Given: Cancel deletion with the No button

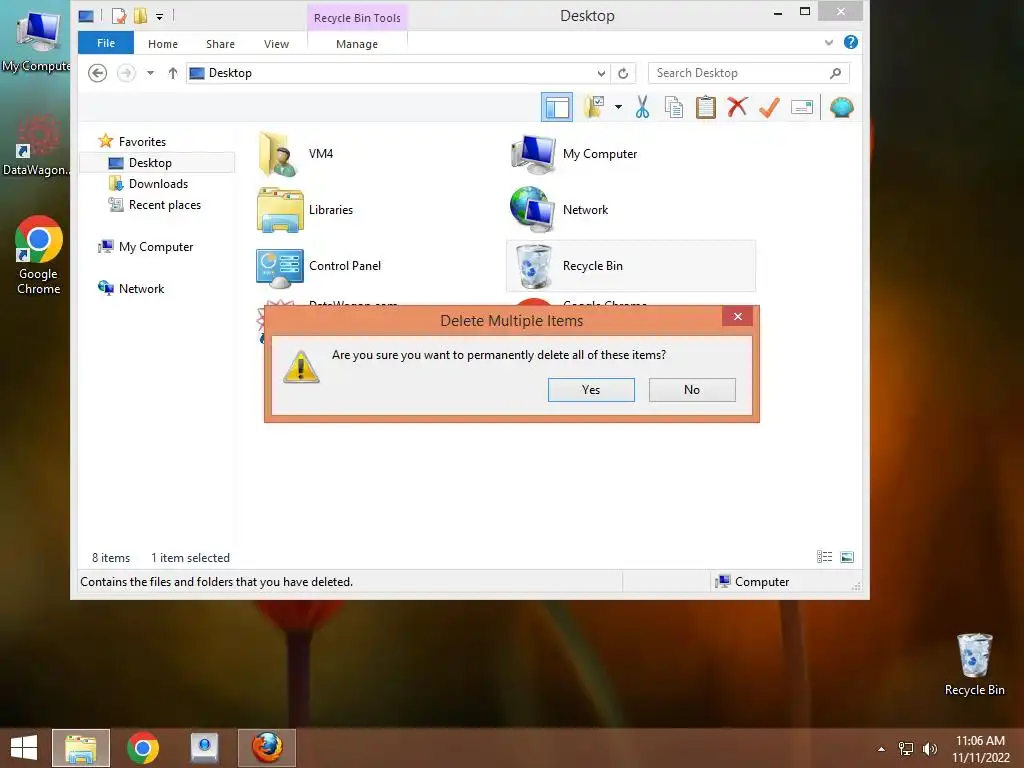Looking at the screenshot, I should pos(692,390).
